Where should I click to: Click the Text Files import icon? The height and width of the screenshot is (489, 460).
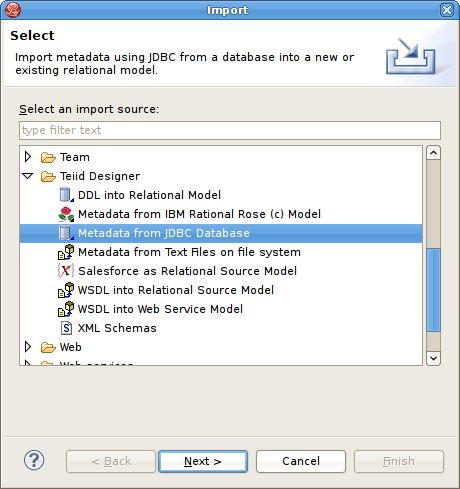(66, 252)
